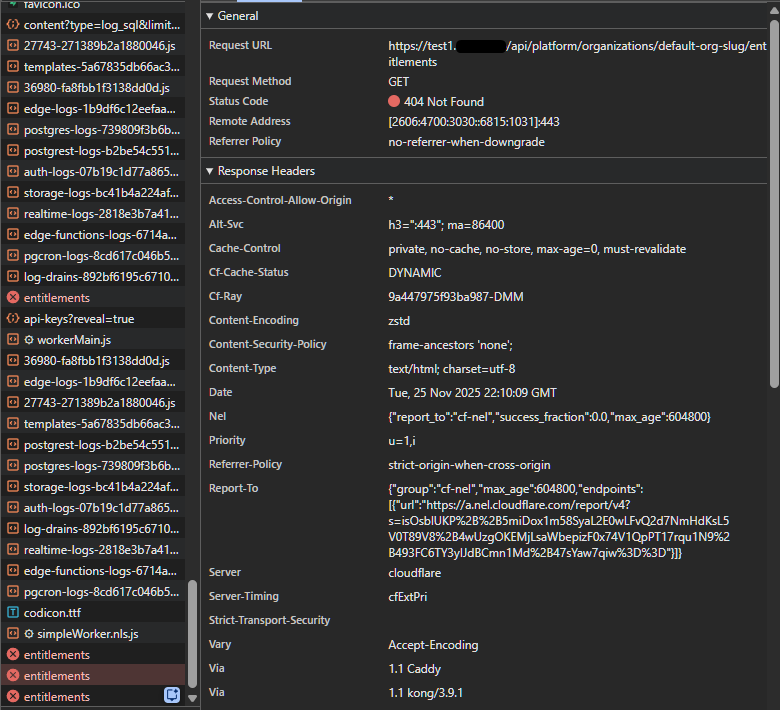Click the Request URL value
The height and width of the screenshot is (710, 780).
pos(577,54)
